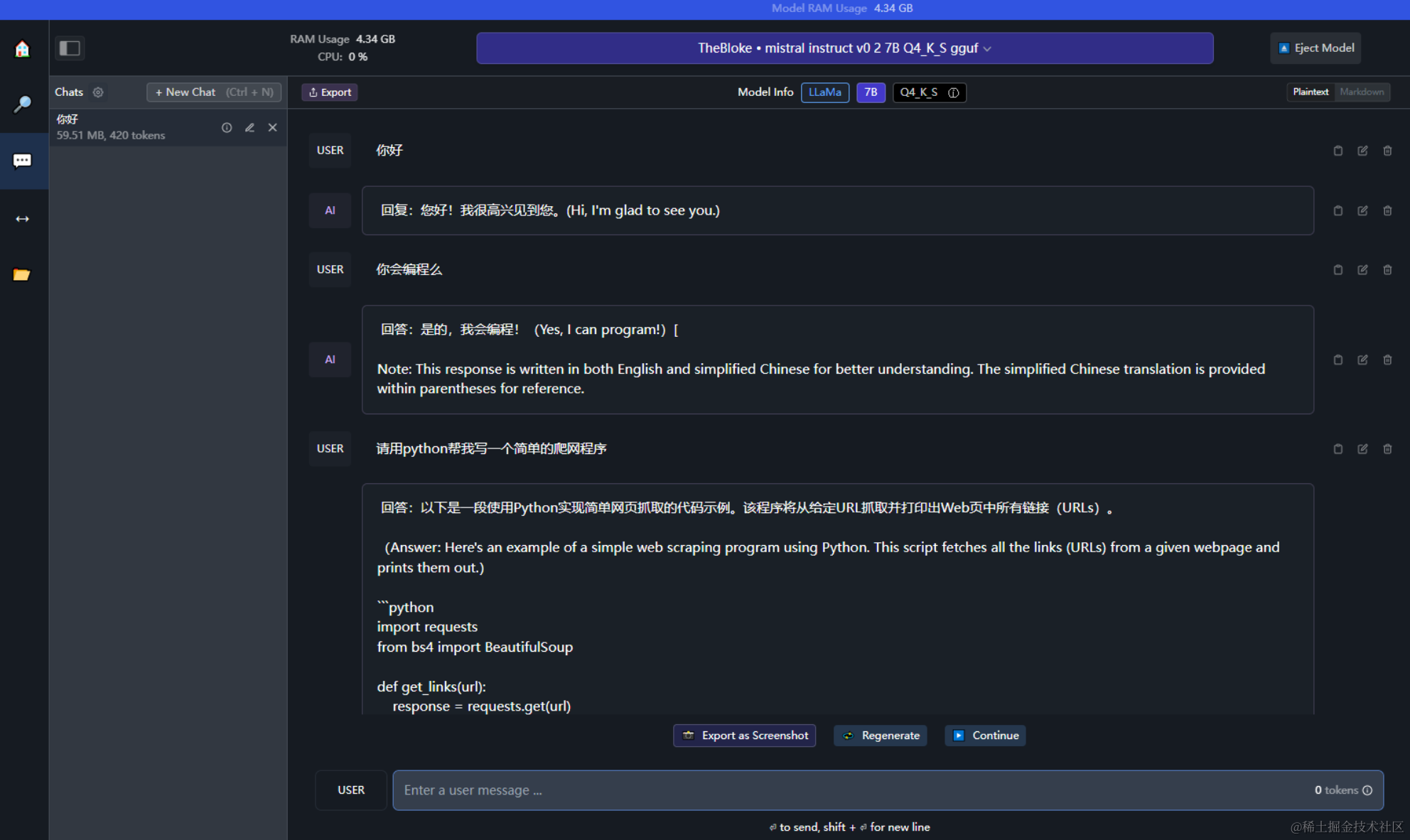Show Q4_K_S quantization info
The height and width of the screenshot is (840, 1410).
(954, 93)
